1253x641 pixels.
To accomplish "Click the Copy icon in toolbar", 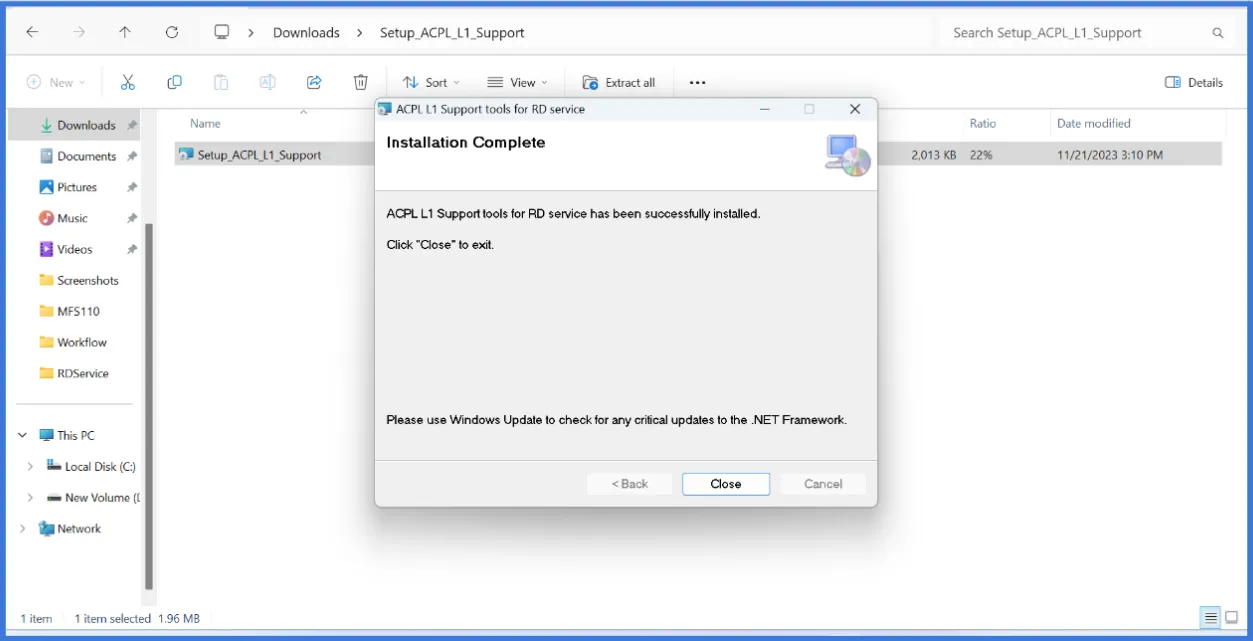I will pyautogui.click(x=175, y=82).
